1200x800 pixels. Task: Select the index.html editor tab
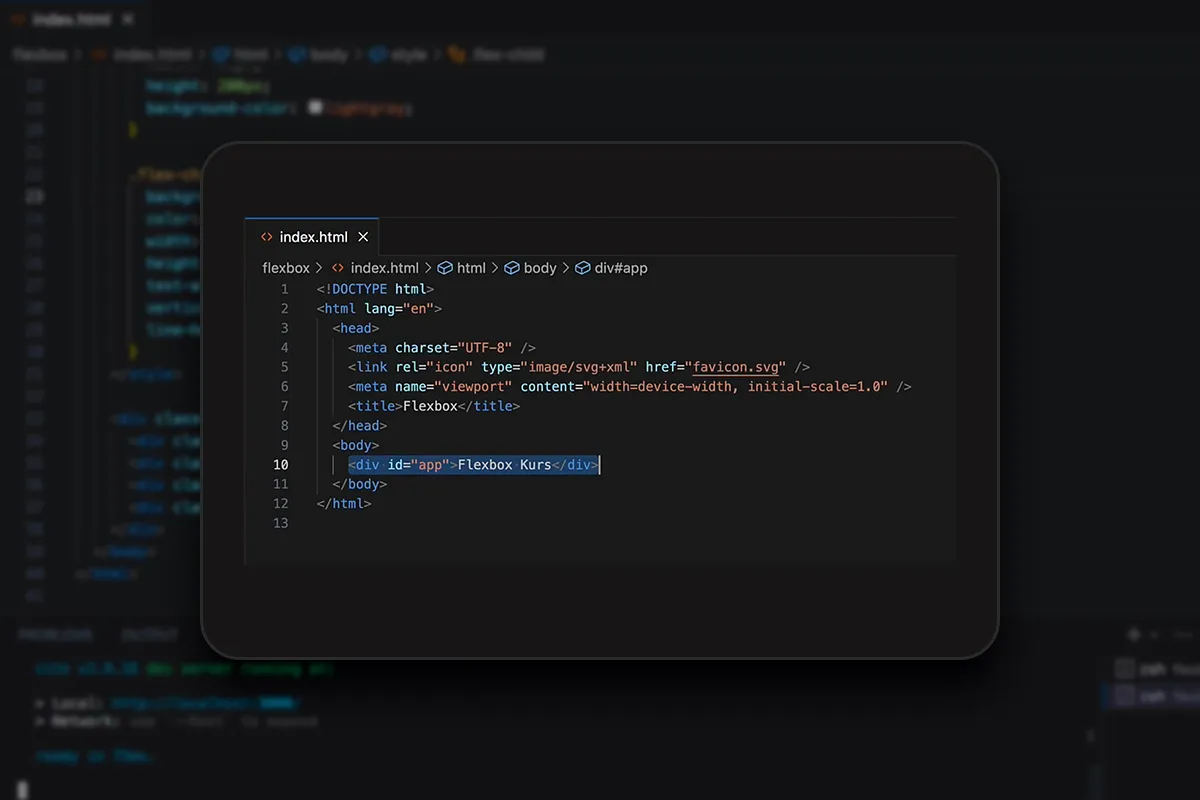pos(312,237)
